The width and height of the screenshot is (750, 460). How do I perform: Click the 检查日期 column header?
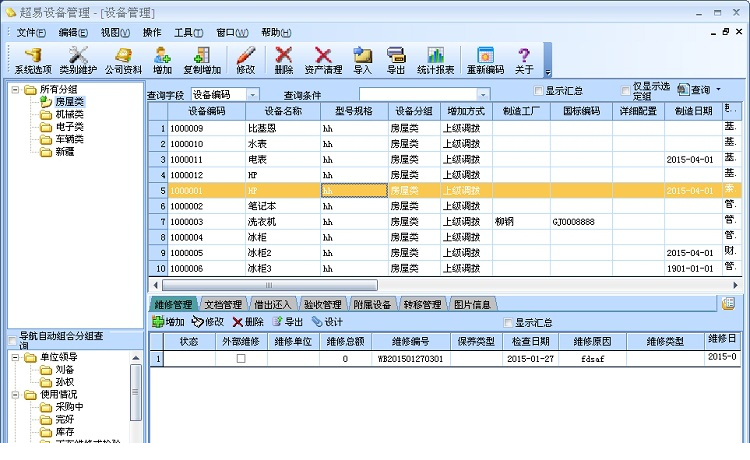pos(530,341)
